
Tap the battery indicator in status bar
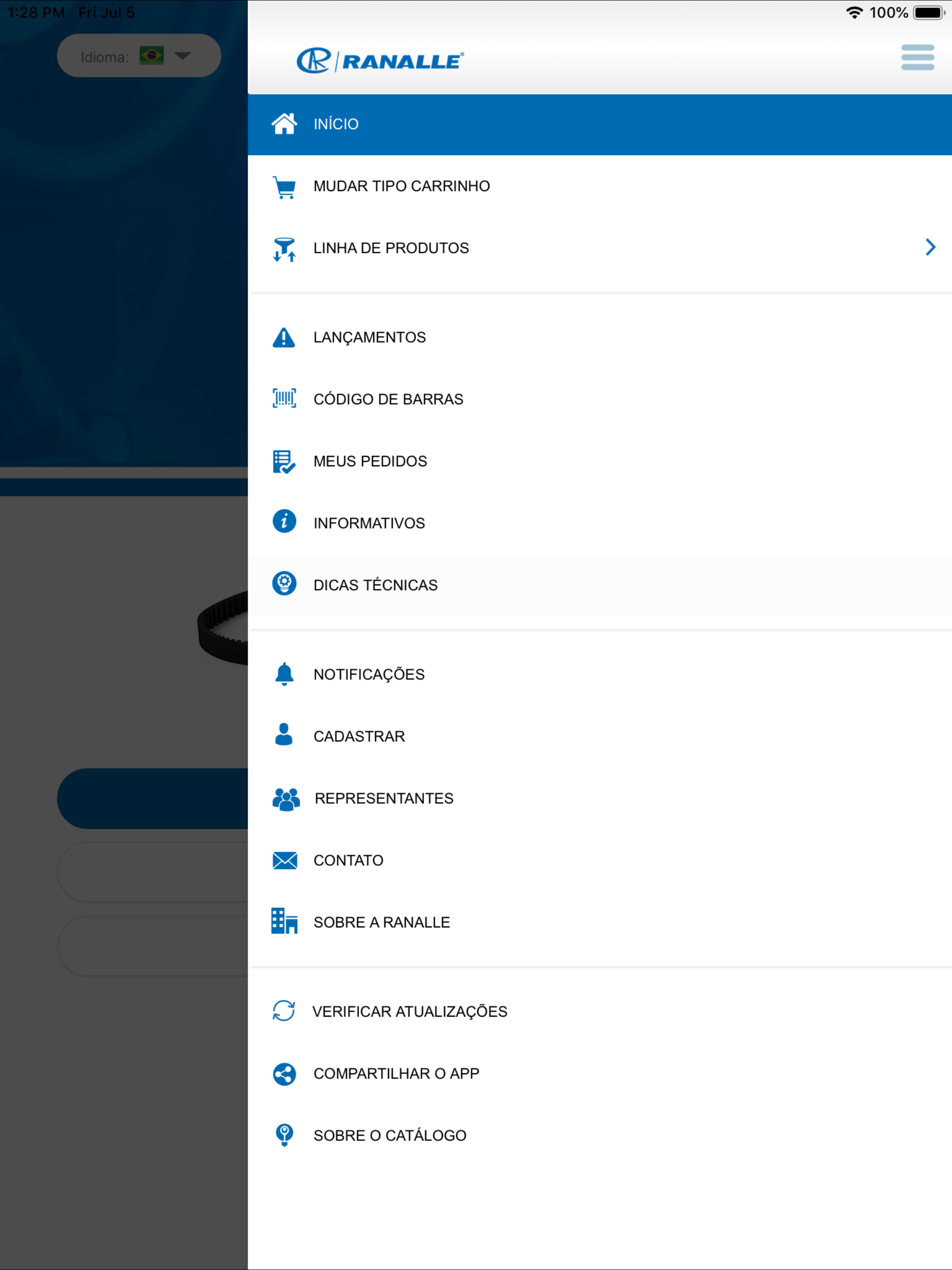pos(929,13)
